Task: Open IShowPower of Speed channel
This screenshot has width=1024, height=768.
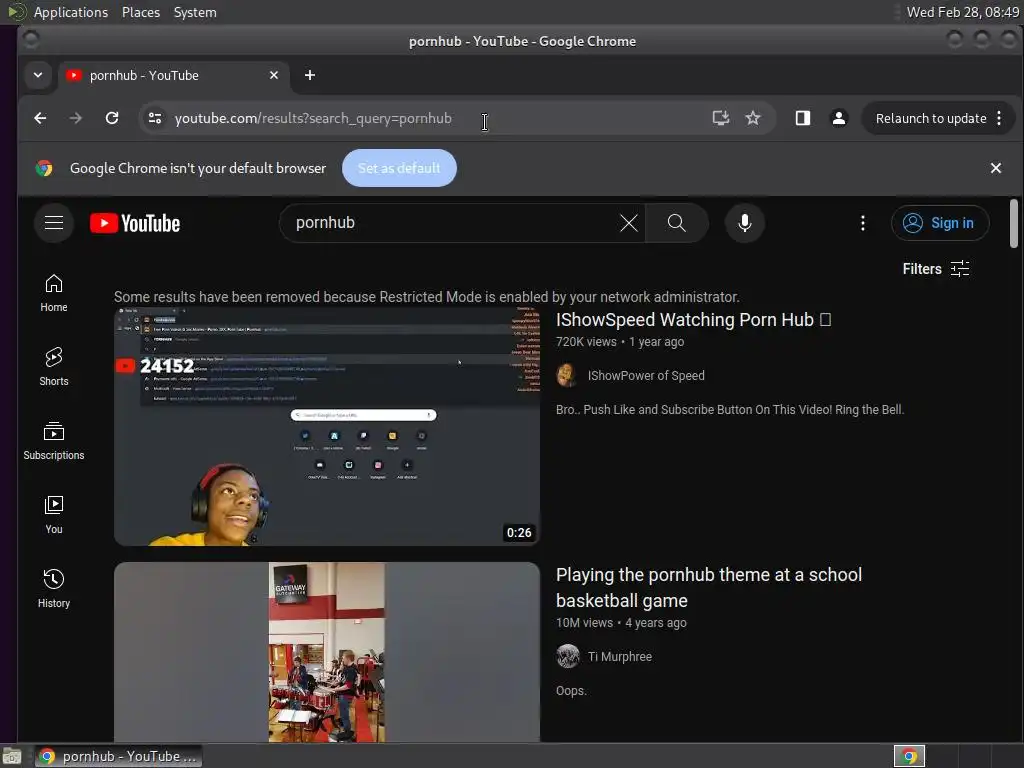Action: 646,376
